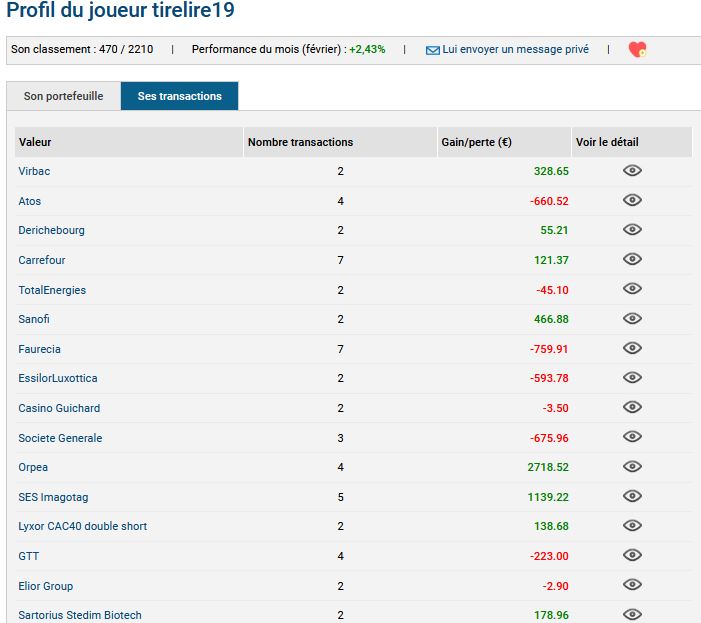Click the Casino Guichard link
This screenshot has width=701, height=623.
click(x=59, y=408)
